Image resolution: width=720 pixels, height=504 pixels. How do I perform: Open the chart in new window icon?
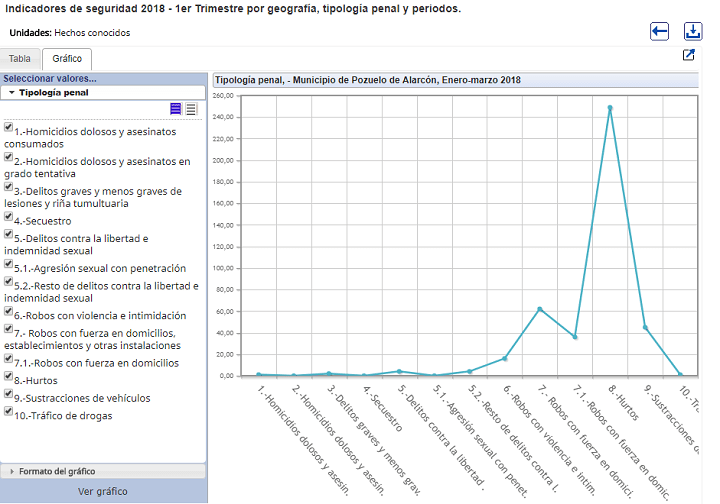coord(689,55)
